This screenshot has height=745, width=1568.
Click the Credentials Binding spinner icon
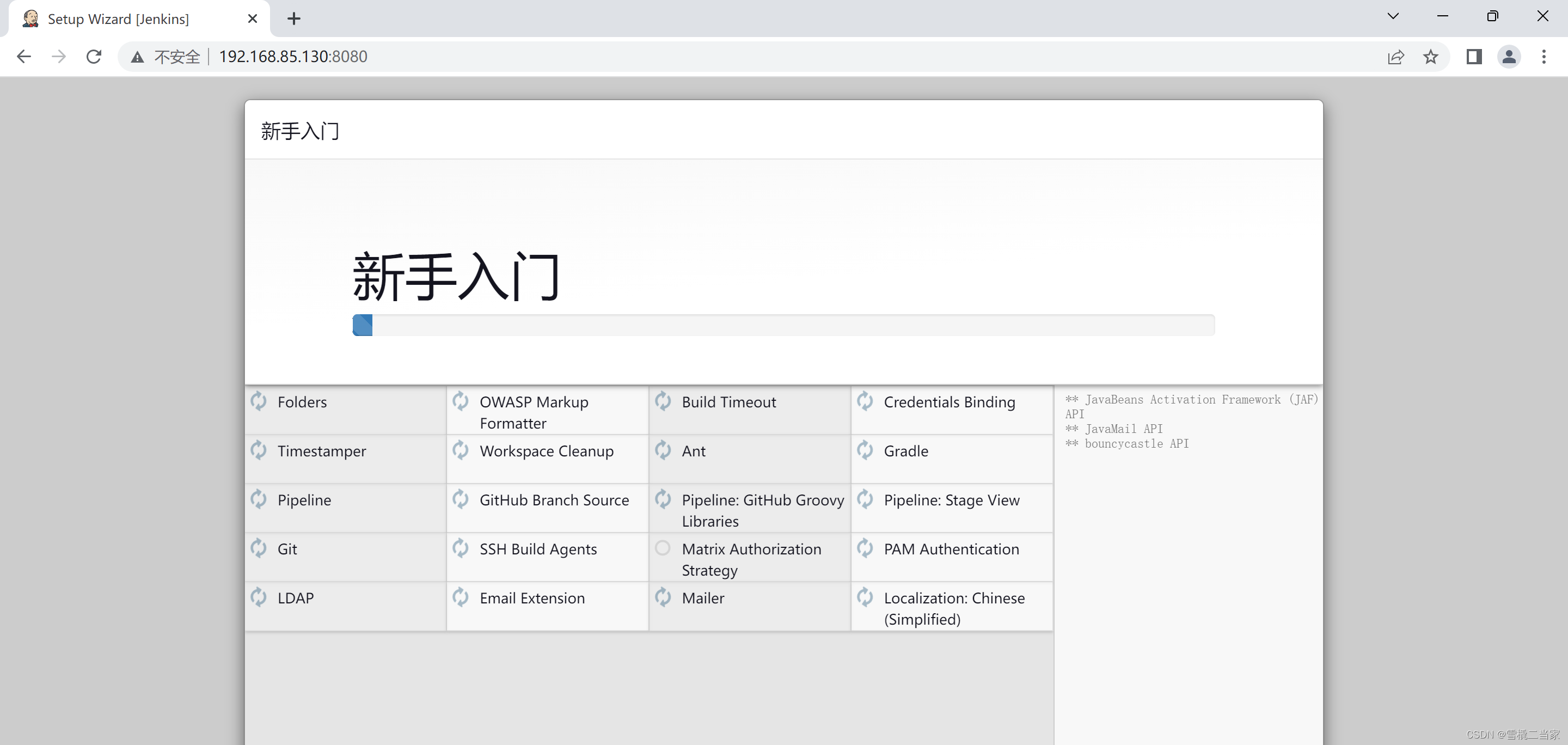(x=865, y=401)
